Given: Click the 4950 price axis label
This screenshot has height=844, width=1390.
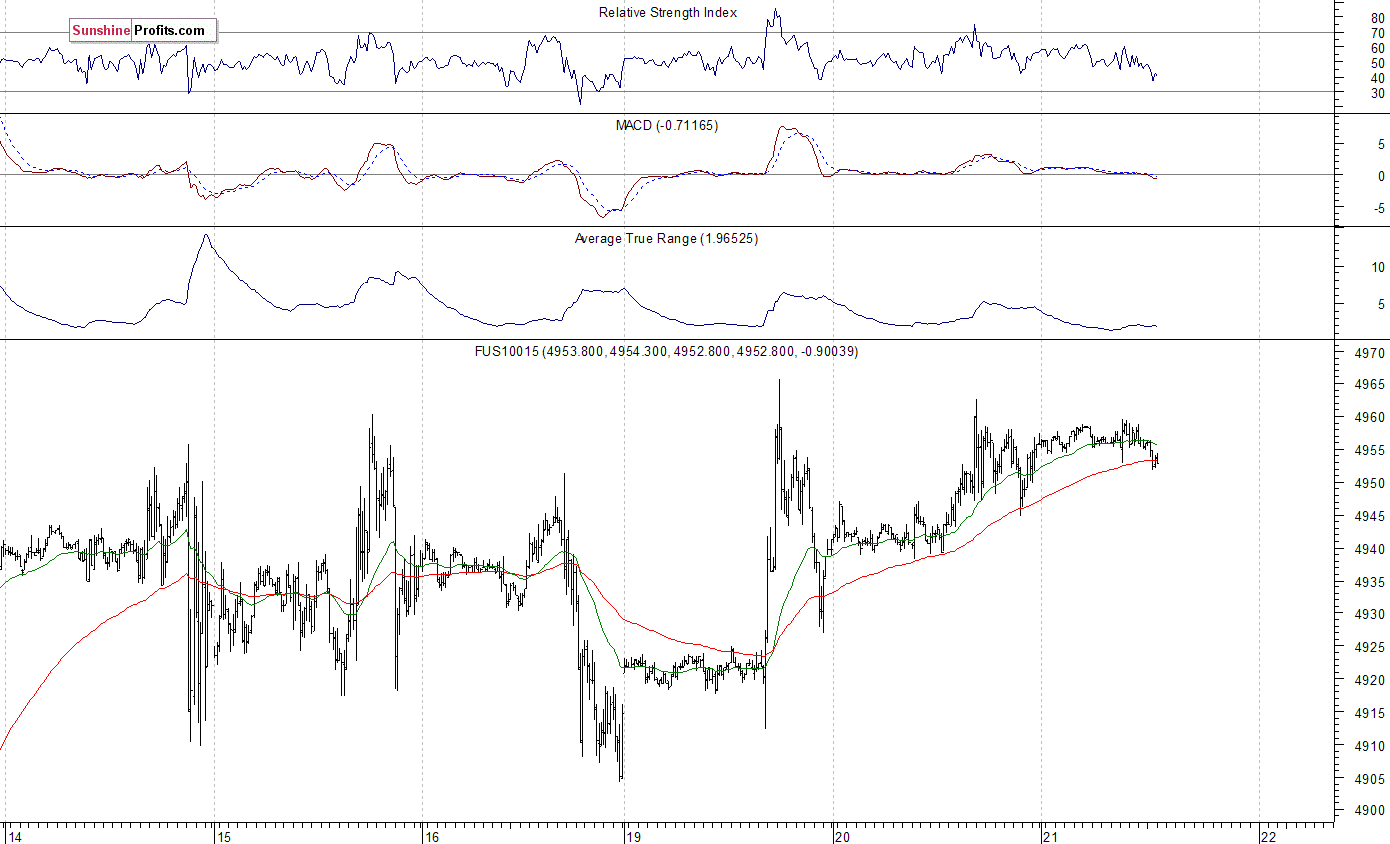Looking at the screenshot, I should pyautogui.click(x=1371, y=484).
